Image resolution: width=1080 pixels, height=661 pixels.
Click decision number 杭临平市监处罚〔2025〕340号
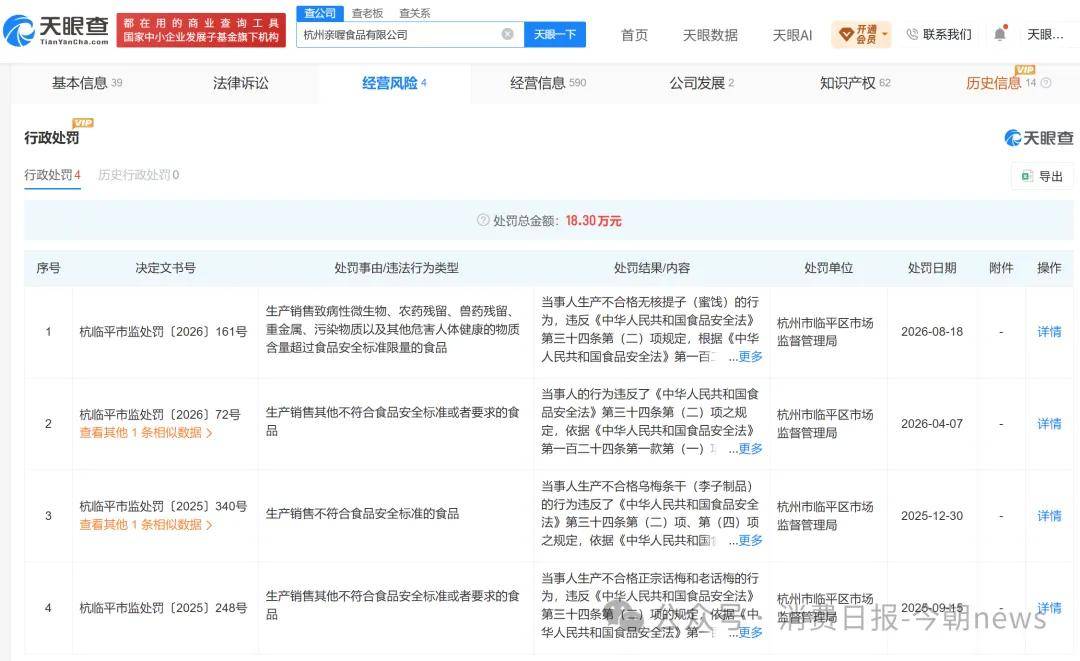(x=163, y=506)
